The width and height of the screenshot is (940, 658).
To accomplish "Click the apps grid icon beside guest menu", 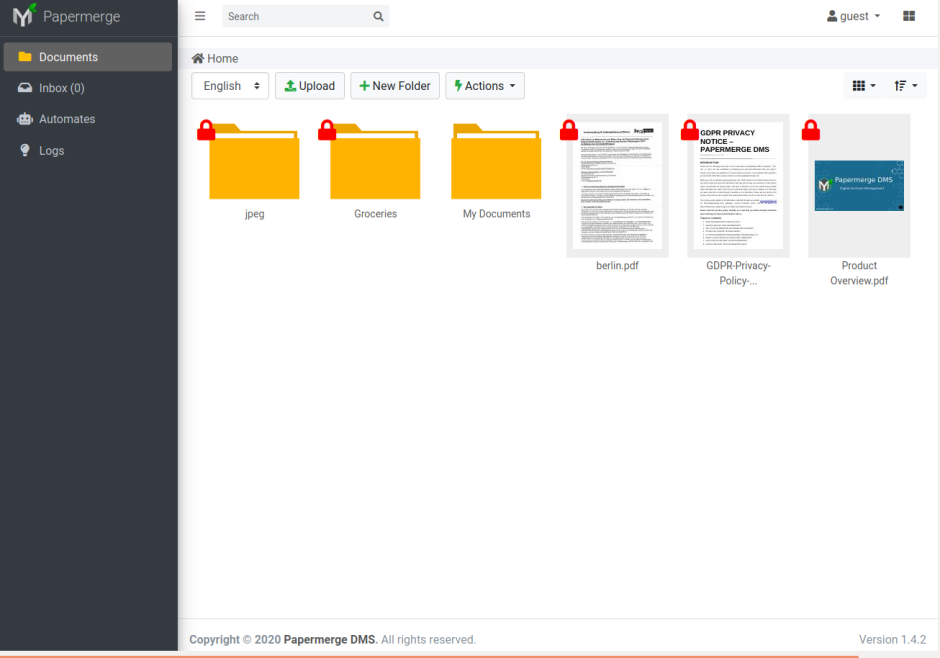I will (908, 16).
